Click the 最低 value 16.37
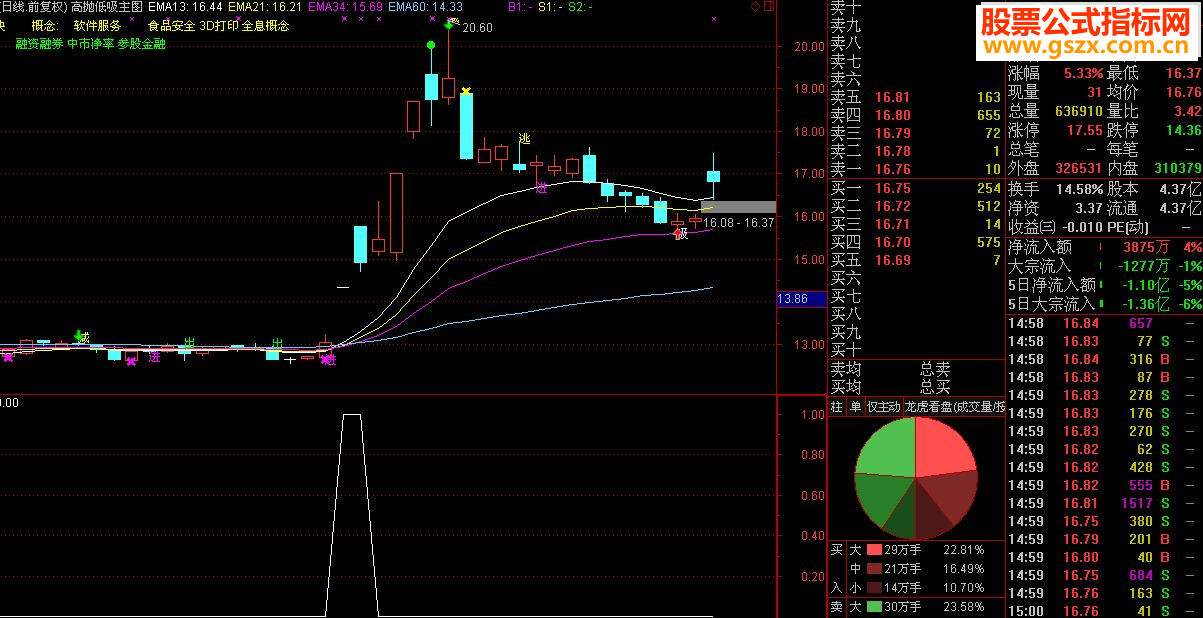1203x618 pixels. [1183, 74]
